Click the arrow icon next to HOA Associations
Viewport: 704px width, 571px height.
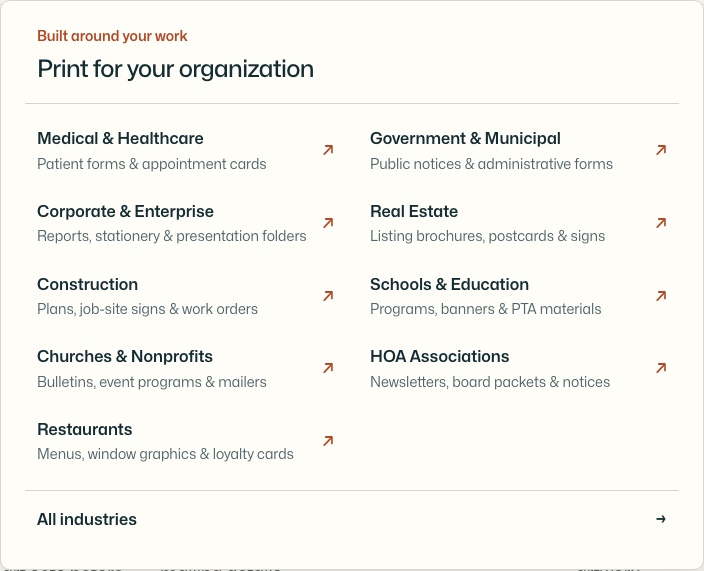[x=661, y=368]
